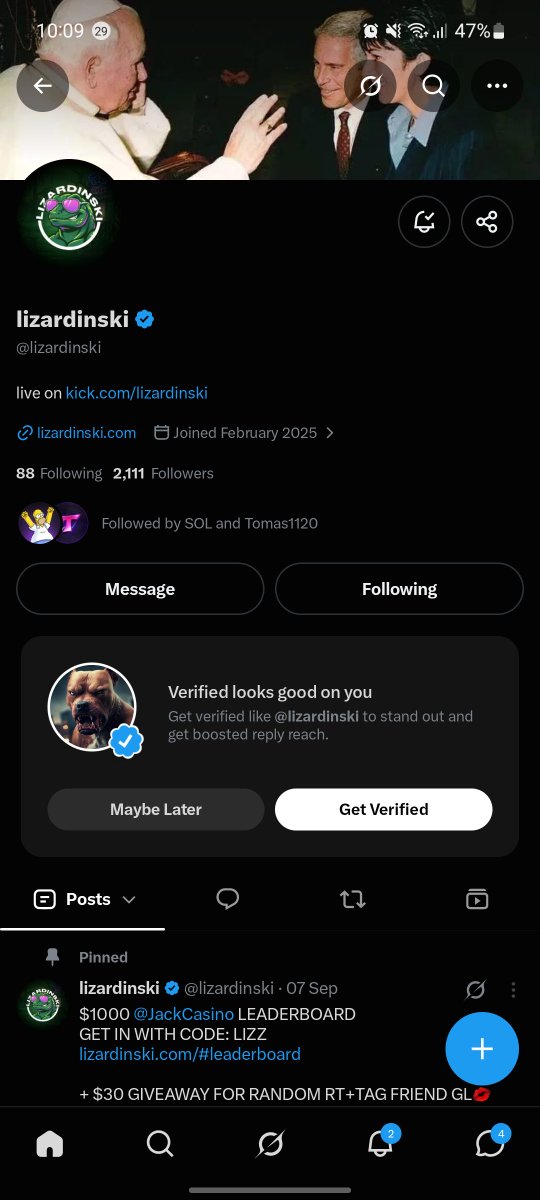
Task: Share the lizardinski profile
Action: pos(487,222)
